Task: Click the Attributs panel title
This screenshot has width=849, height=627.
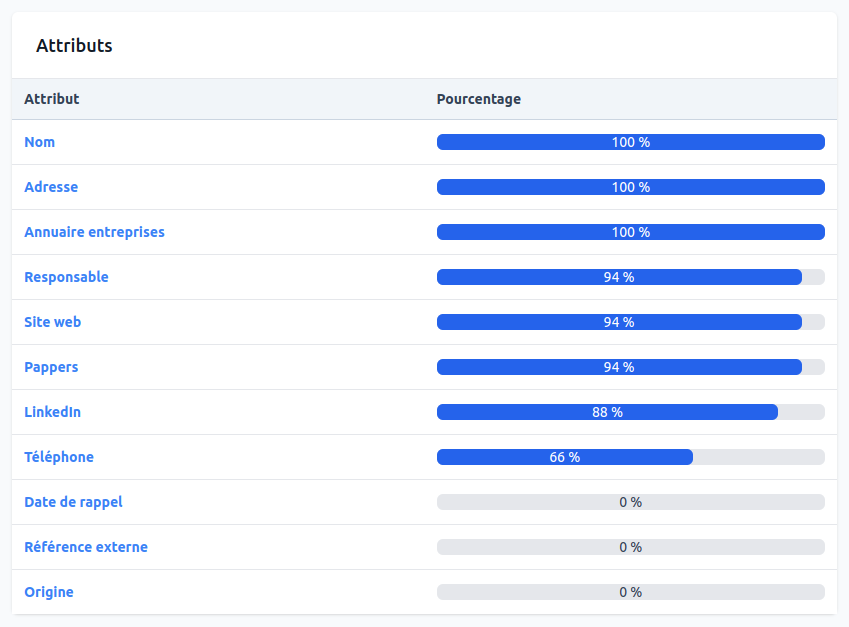Action: 74,45
